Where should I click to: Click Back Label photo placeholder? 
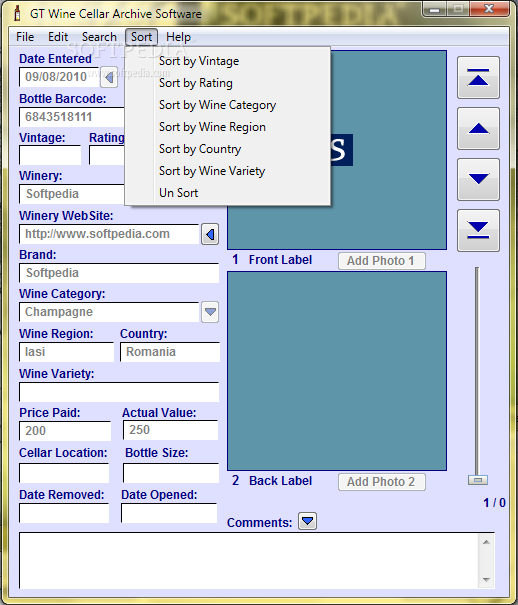pyautogui.click(x=337, y=371)
